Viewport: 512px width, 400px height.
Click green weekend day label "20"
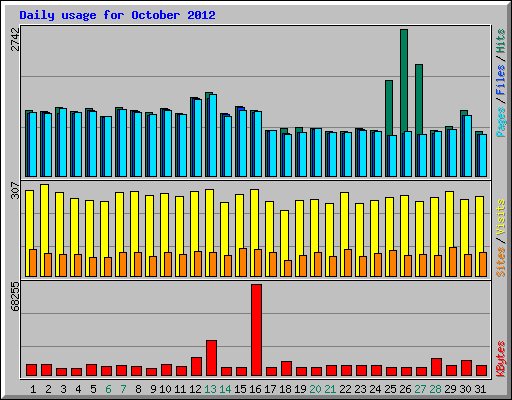click(x=315, y=389)
